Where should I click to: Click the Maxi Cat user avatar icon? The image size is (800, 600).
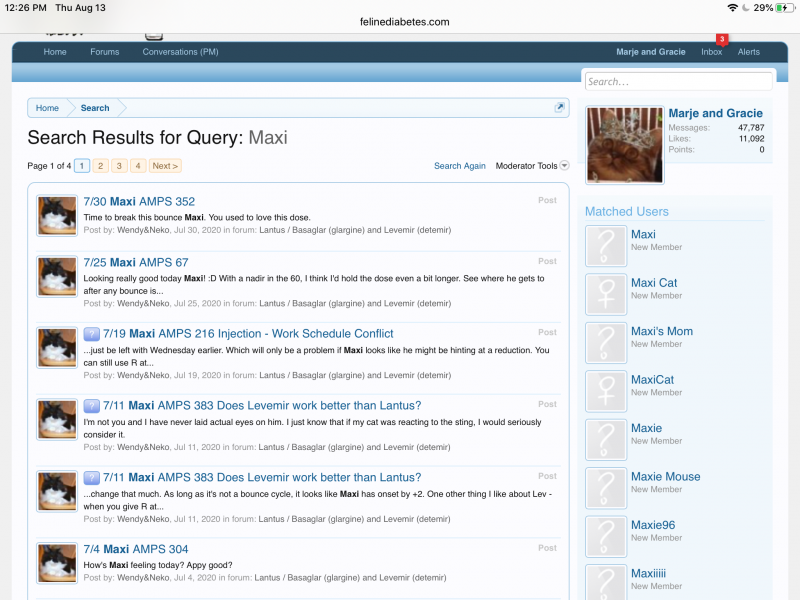(x=606, y=295)
